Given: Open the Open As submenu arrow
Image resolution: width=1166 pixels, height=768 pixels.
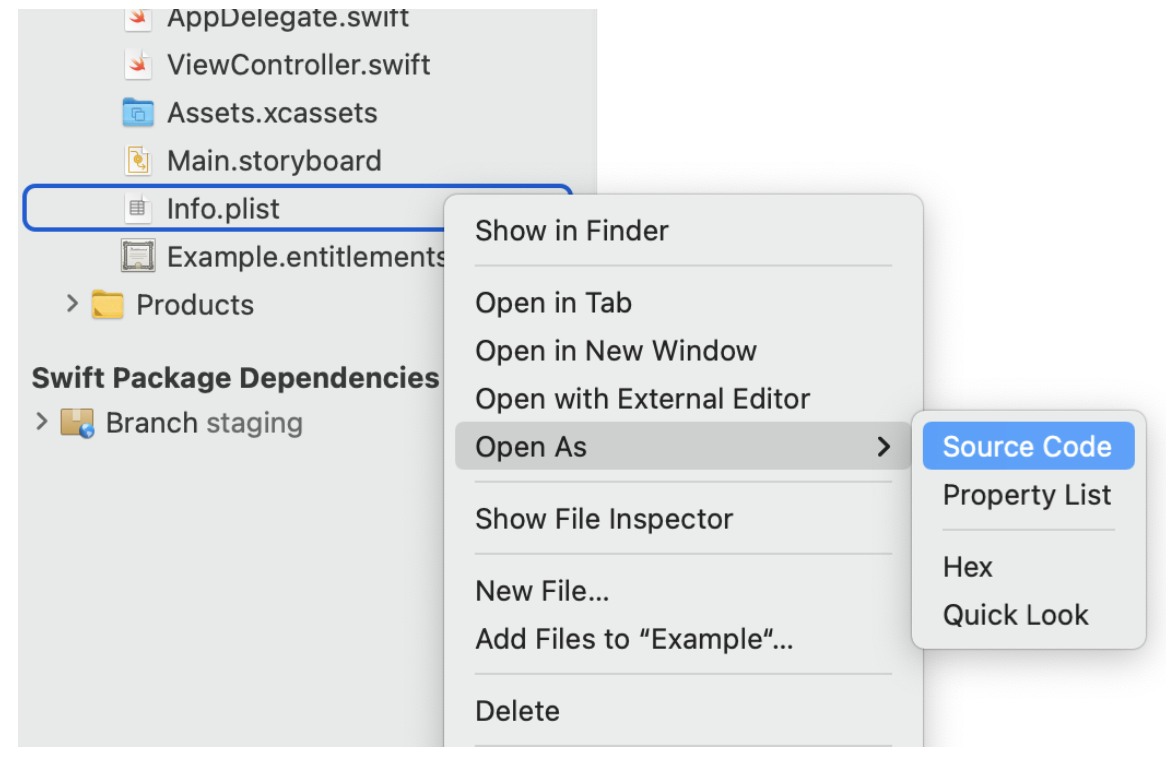Looking at the screenshot, I should pos(883,447).
